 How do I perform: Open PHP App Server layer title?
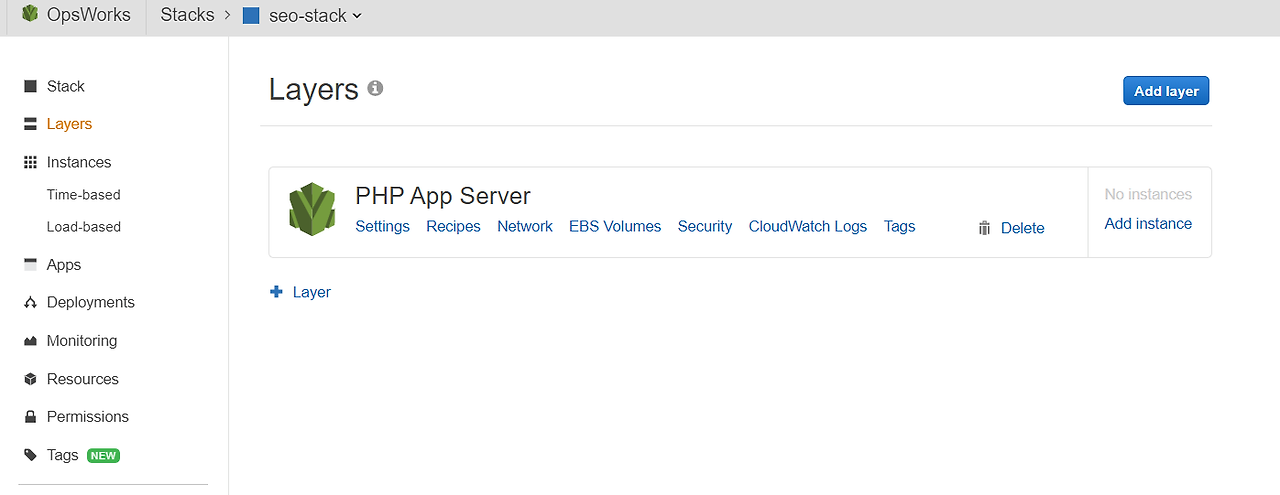click(x=443, y=196)
